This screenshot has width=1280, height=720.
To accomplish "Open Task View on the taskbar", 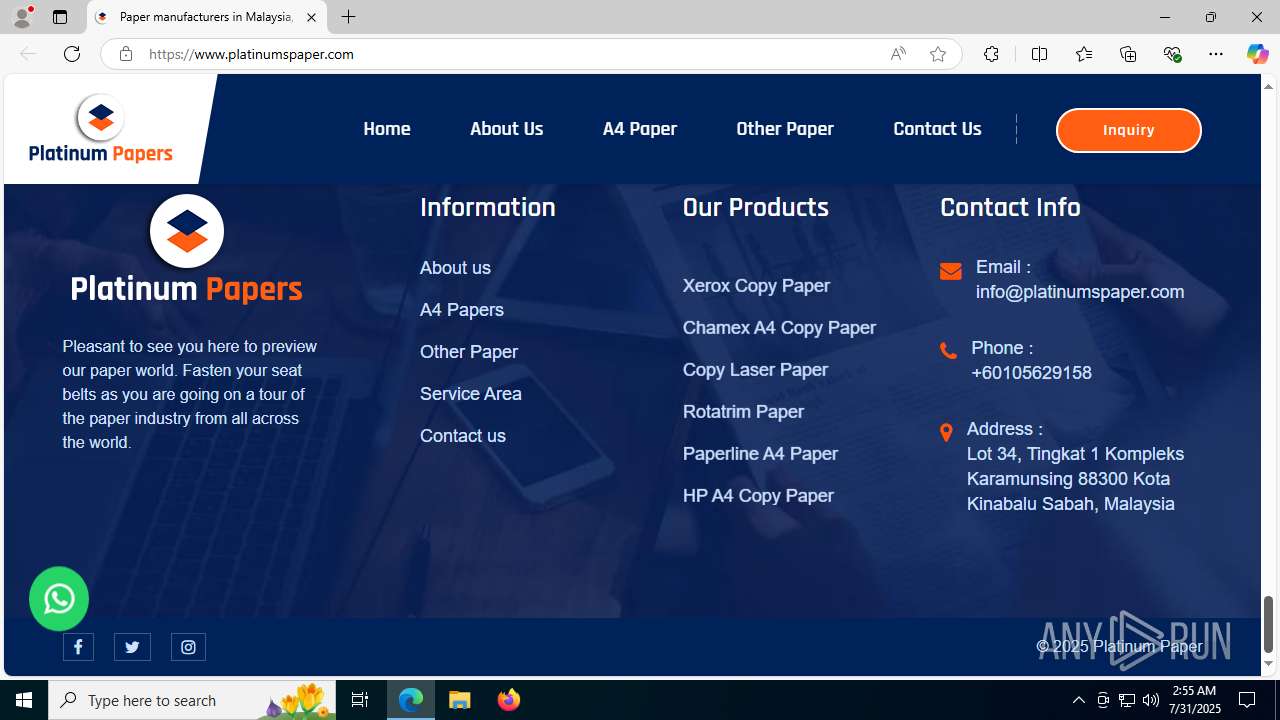I will tap(360, 700).
